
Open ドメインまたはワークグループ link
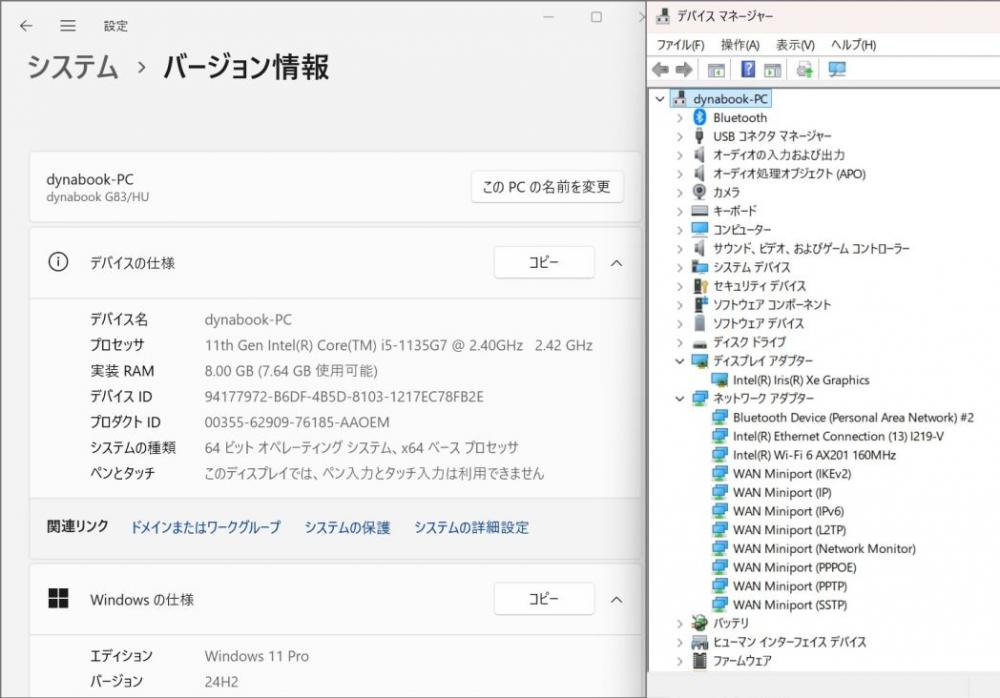point(205,527)
